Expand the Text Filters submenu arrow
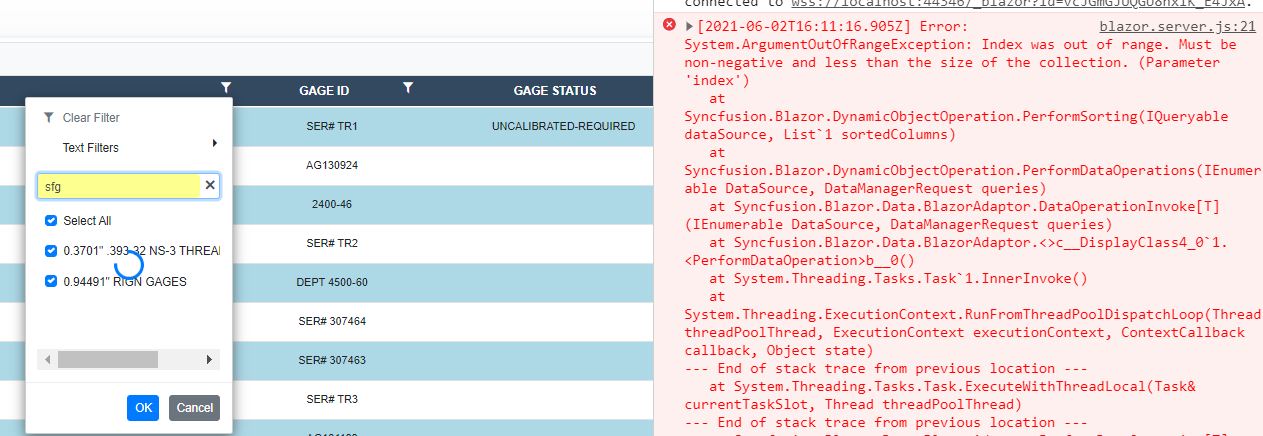 pos(215,144)
